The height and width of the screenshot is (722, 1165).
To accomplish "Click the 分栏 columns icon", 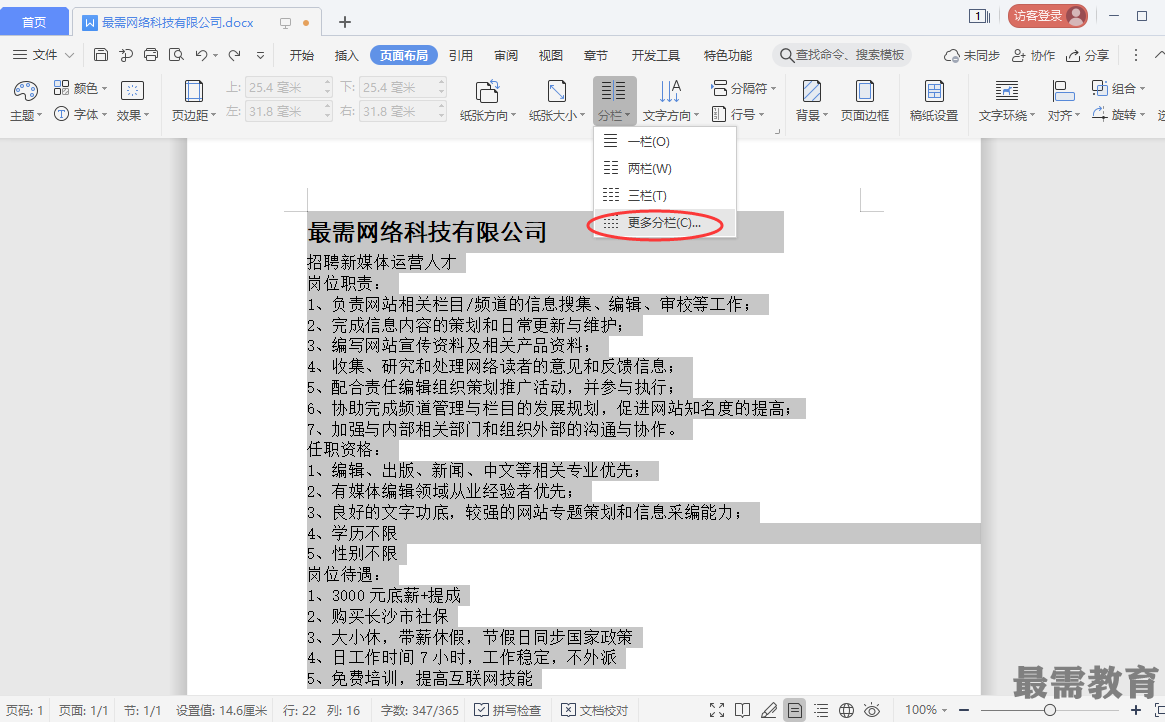I will pyautogui.click(x=613, y=91).
